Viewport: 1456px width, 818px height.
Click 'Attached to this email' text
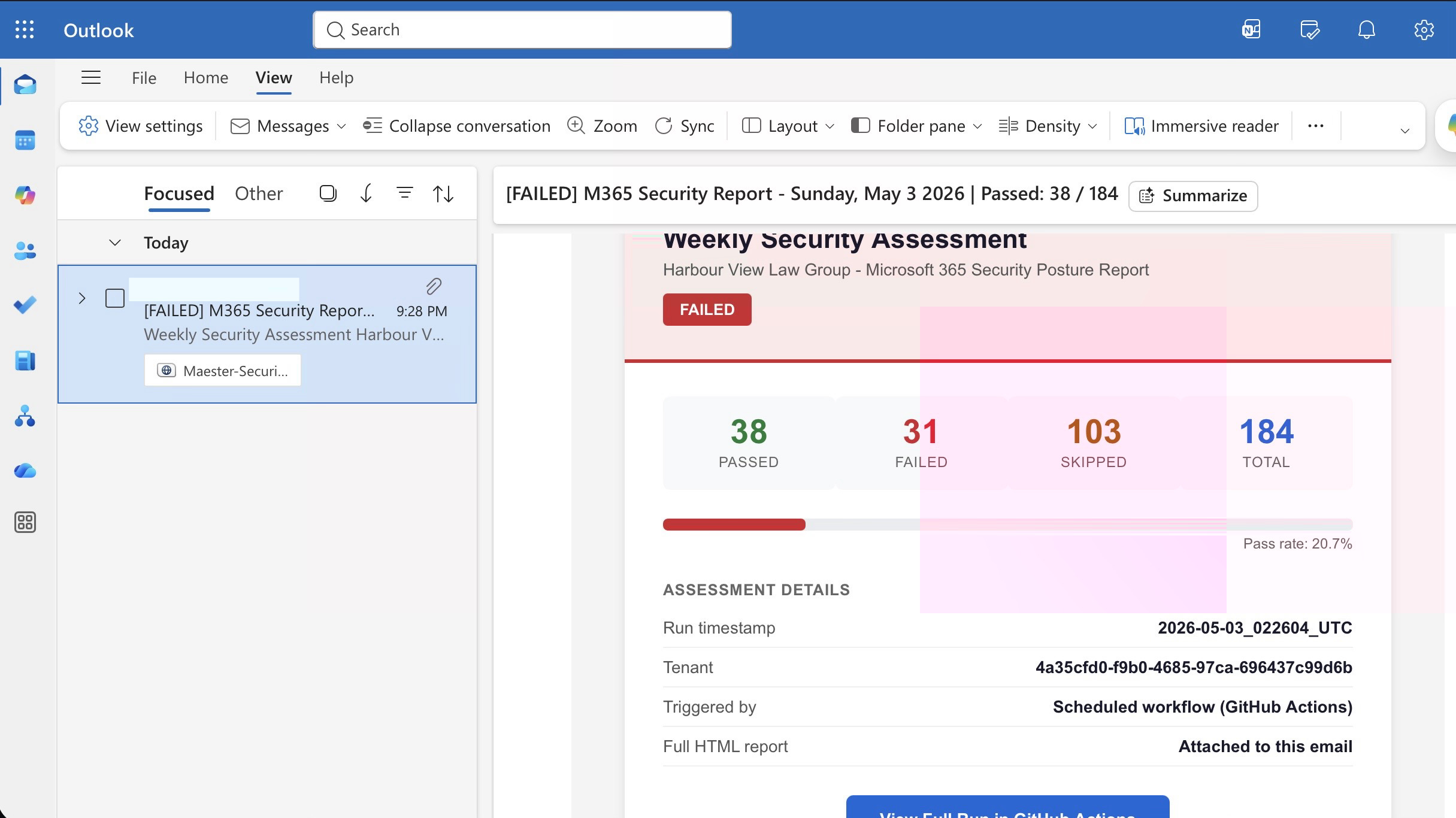[x=1266, y=746]
